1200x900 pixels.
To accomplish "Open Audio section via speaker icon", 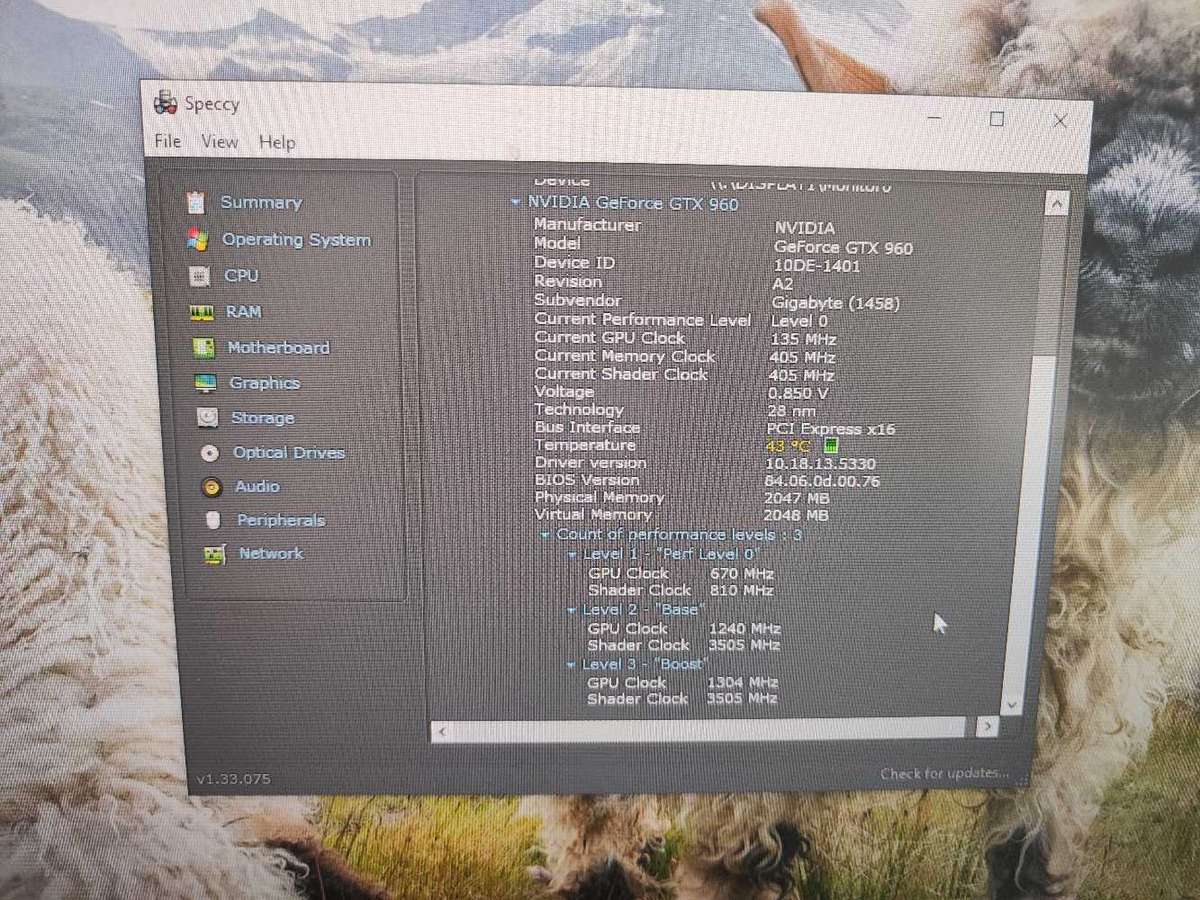I will pos(211,487).
